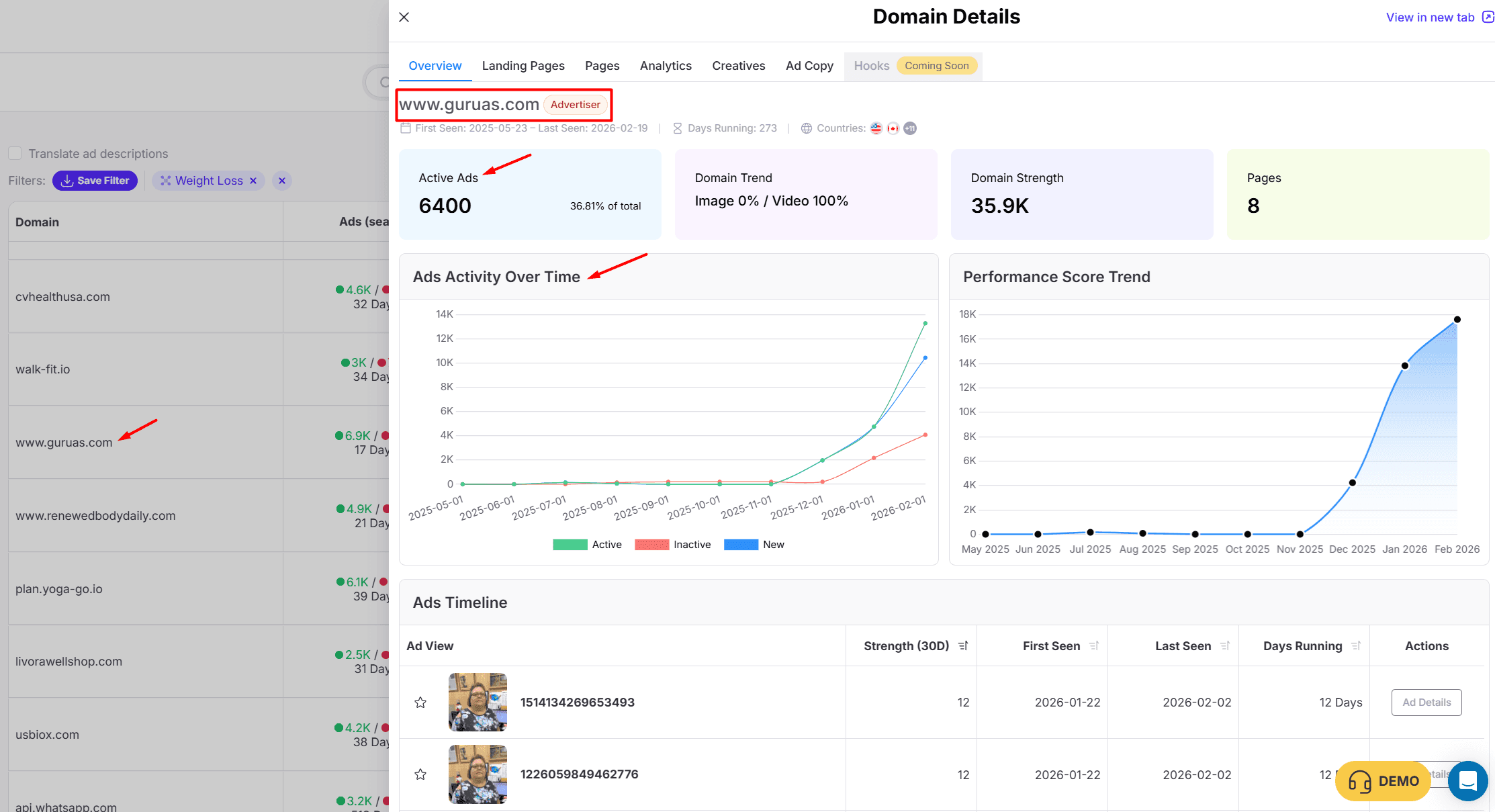
Task: Click the View in new tab external-link icon
Action: pos(1488,17)
